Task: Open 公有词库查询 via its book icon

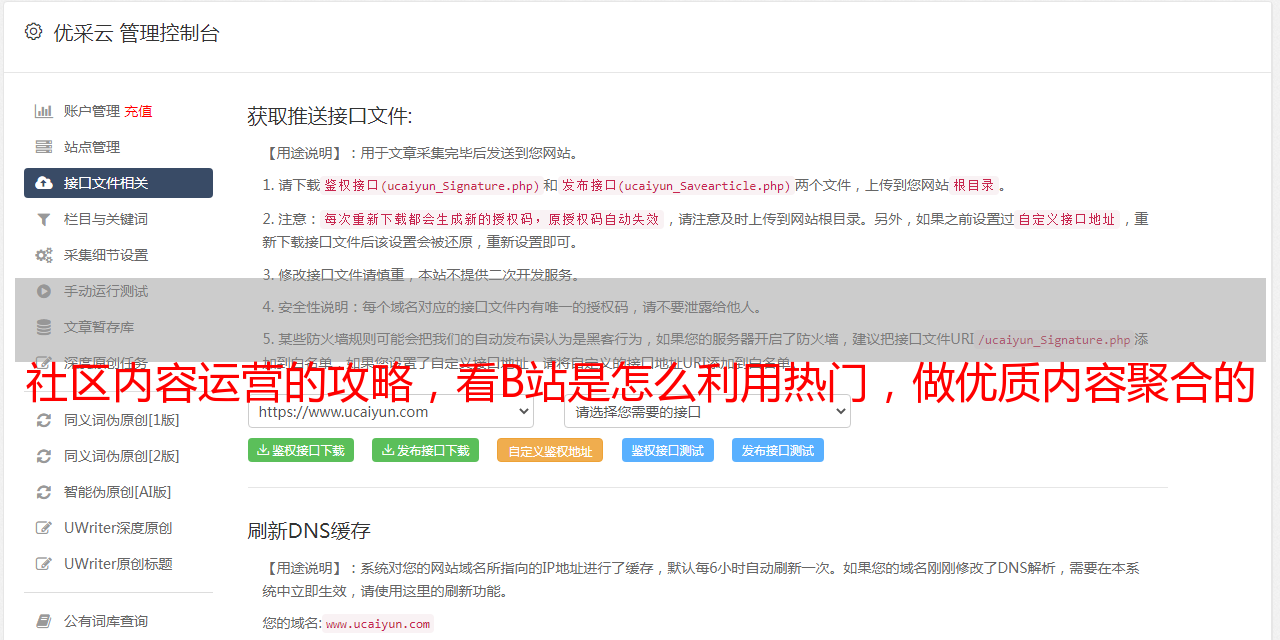Action: click(44, 621)
